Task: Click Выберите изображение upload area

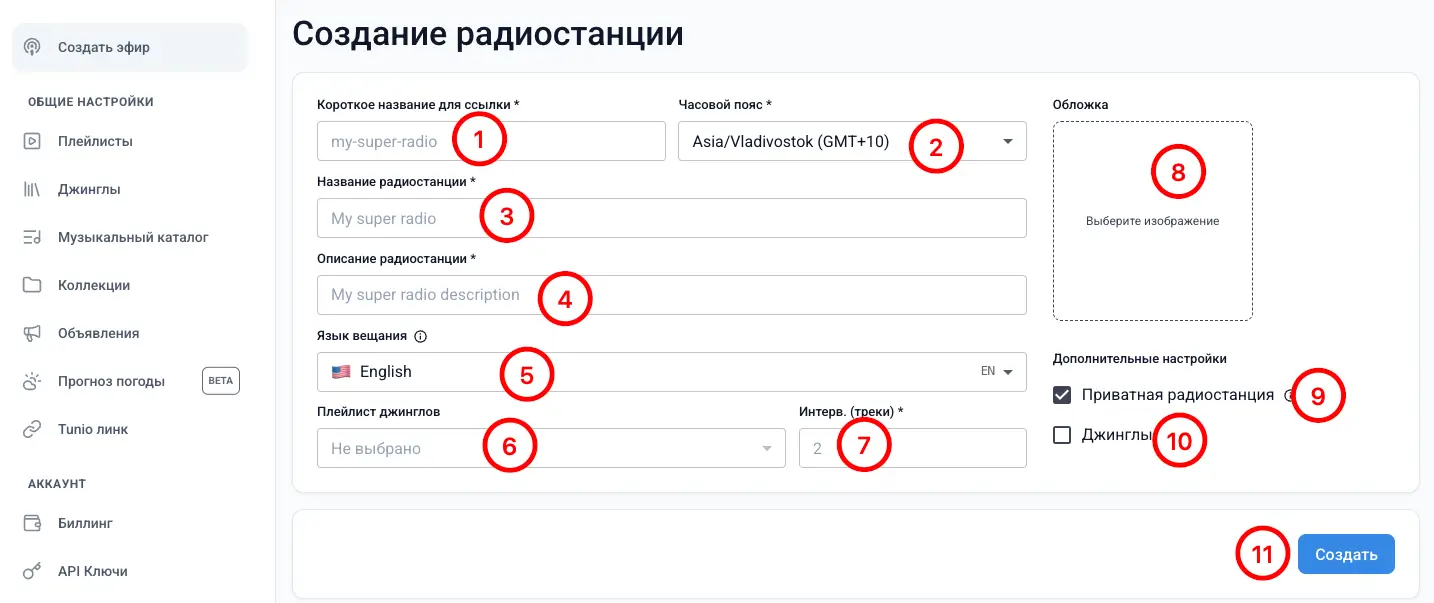Action: click(1152, 220)
